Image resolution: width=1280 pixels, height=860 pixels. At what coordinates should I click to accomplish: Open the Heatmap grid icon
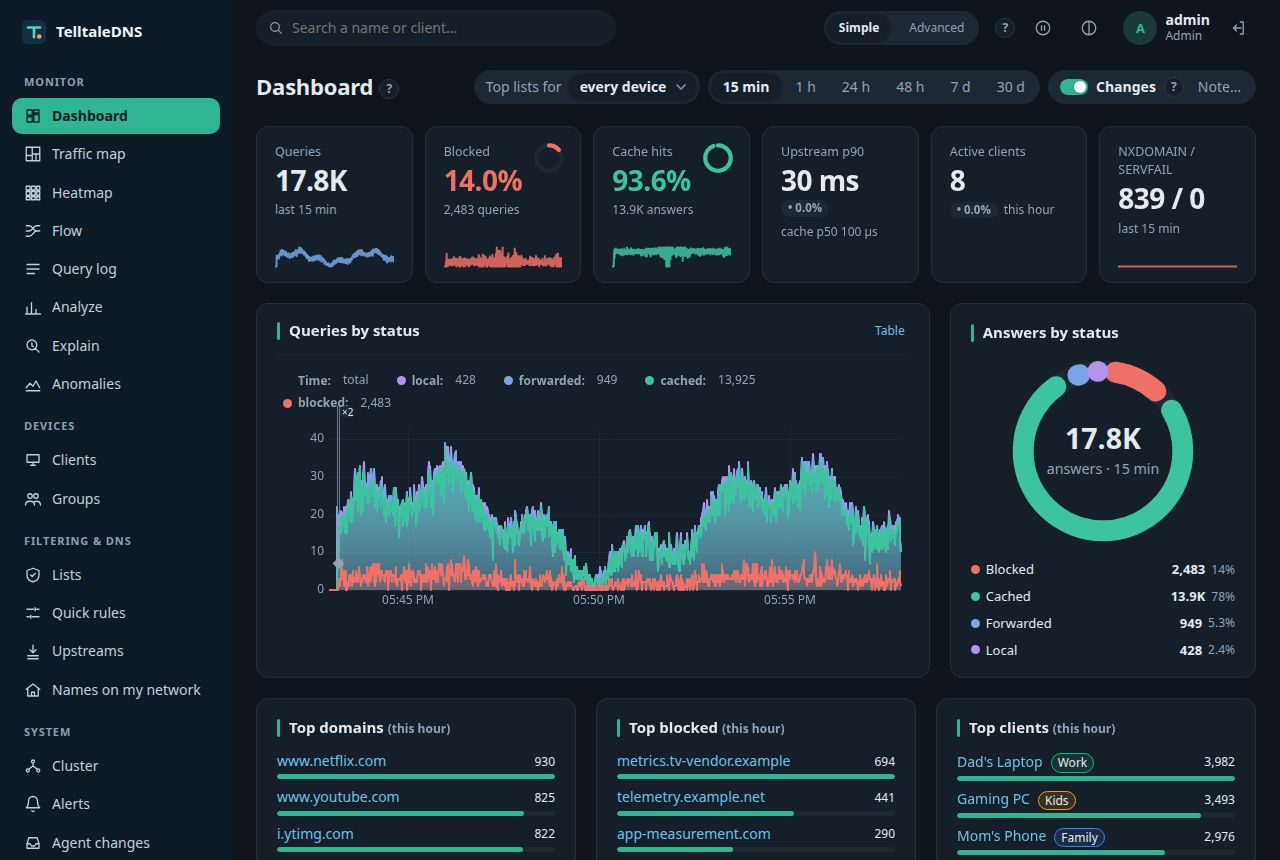33,193
